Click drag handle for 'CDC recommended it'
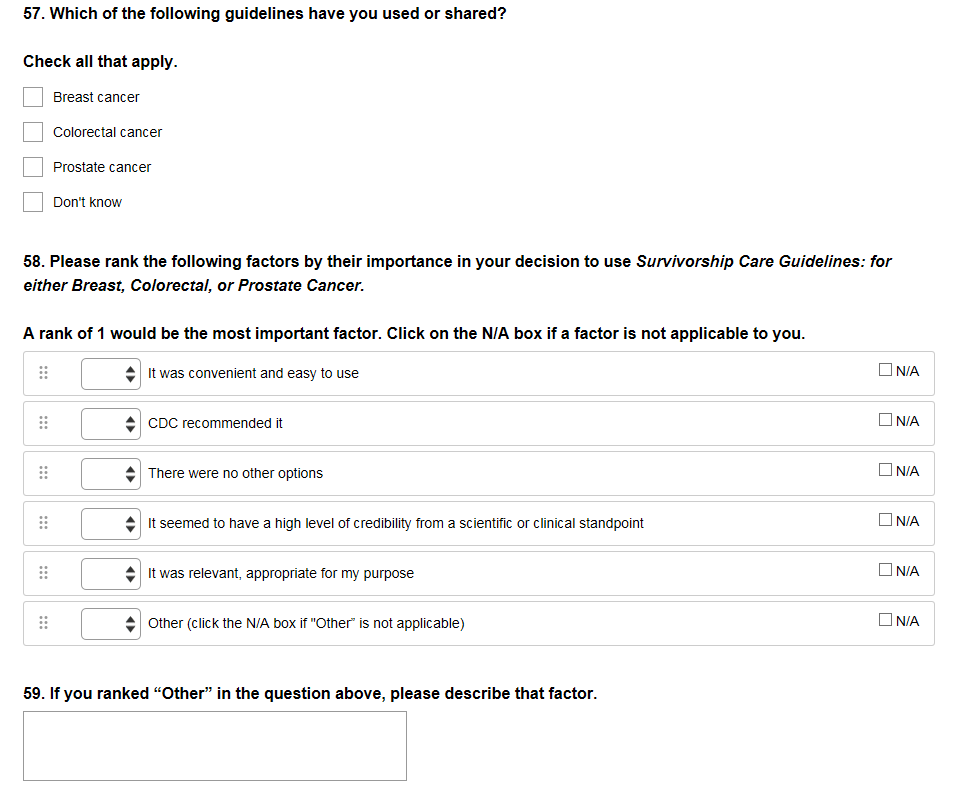 (43, 423)
